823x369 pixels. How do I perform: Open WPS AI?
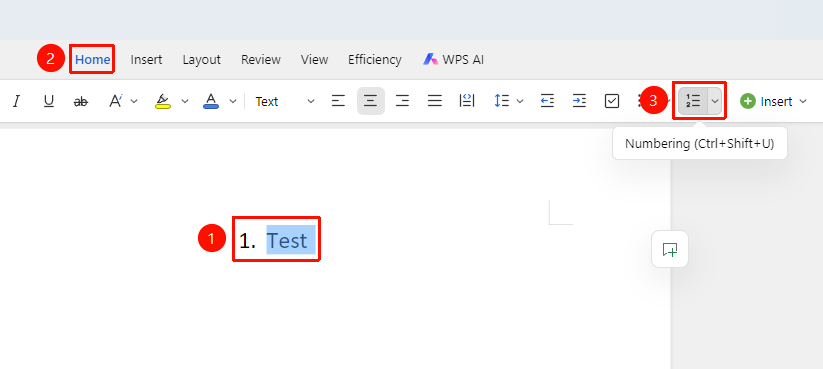click(453, 60)
